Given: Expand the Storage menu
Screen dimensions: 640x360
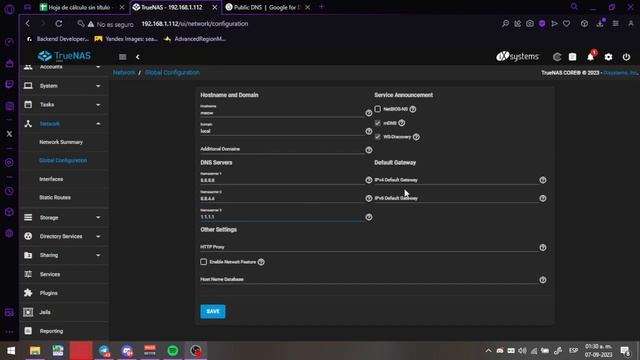Looking at the screenshot, I should tap(64, 218).
